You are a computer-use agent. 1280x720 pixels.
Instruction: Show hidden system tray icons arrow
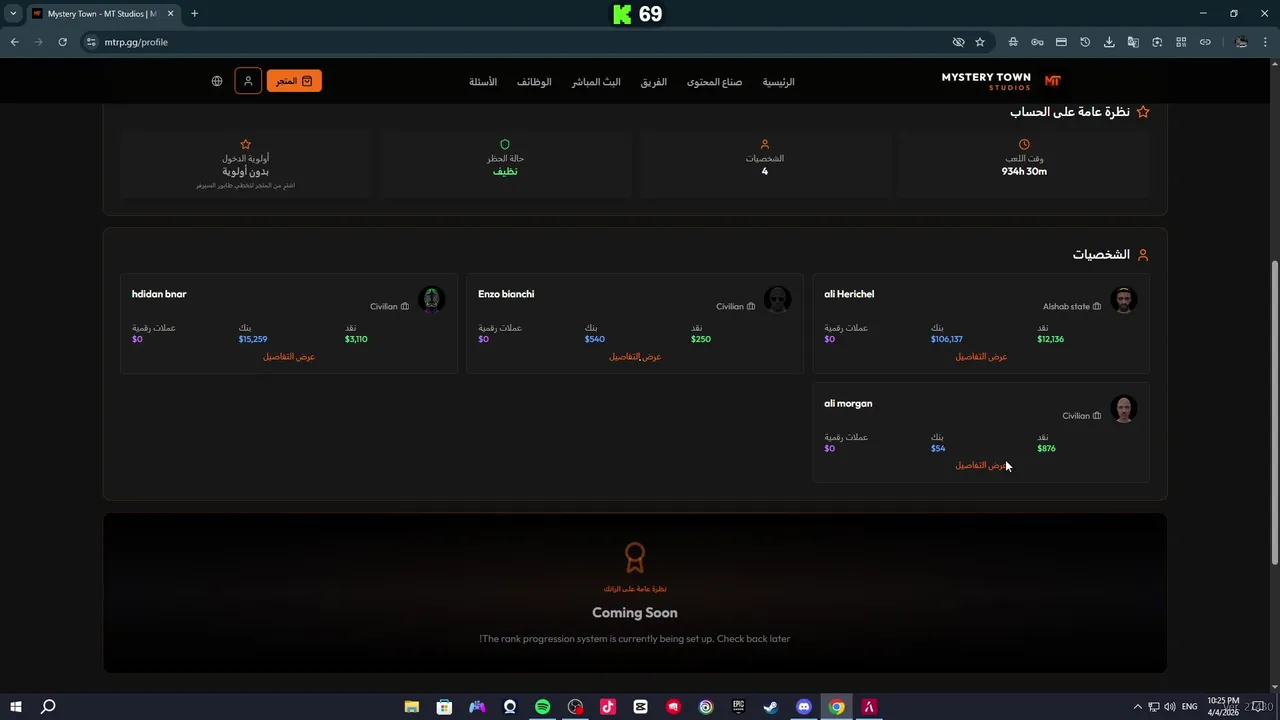(1137, 707)
